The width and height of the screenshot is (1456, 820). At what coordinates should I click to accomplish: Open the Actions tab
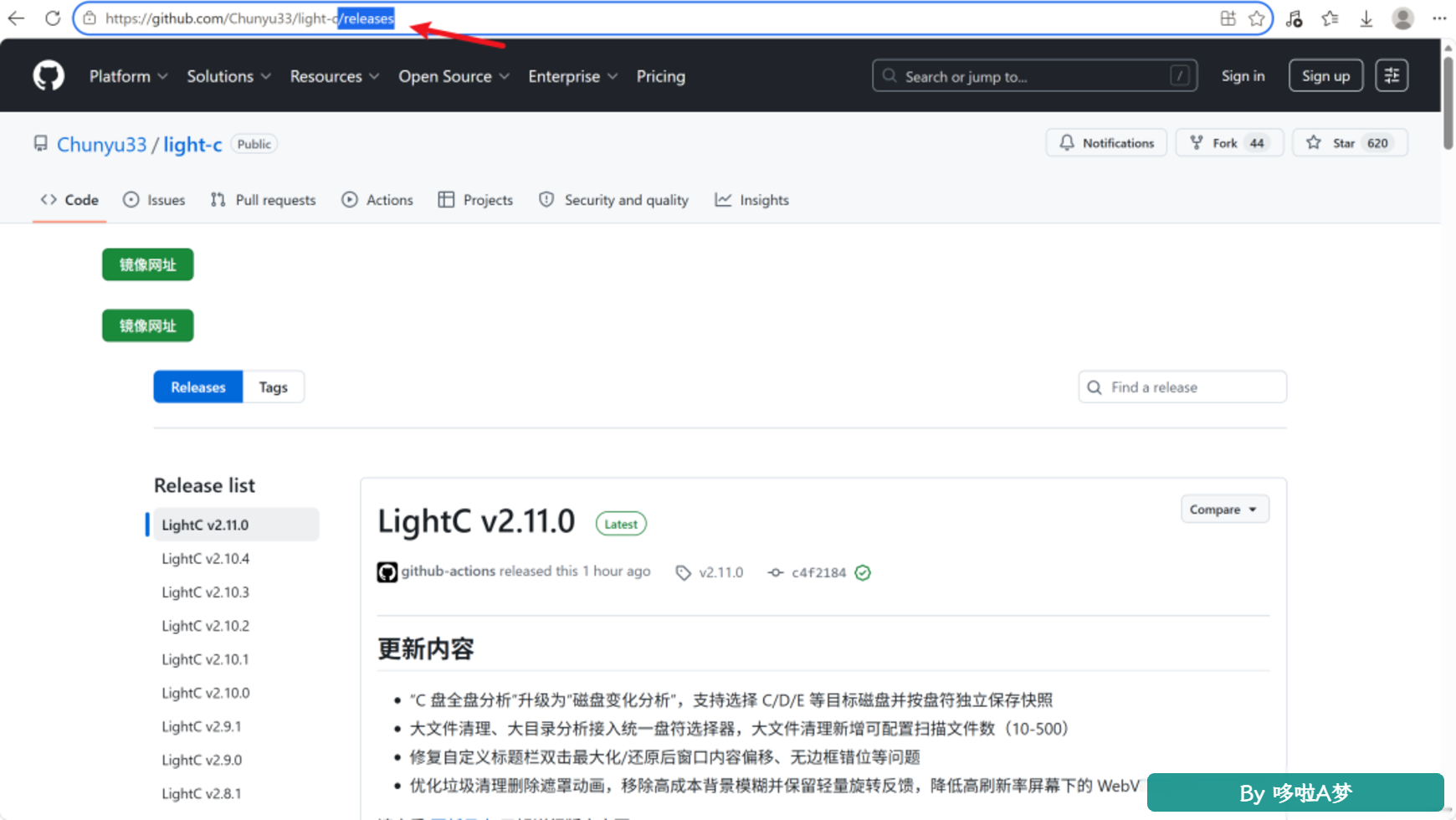click(377, 200)
